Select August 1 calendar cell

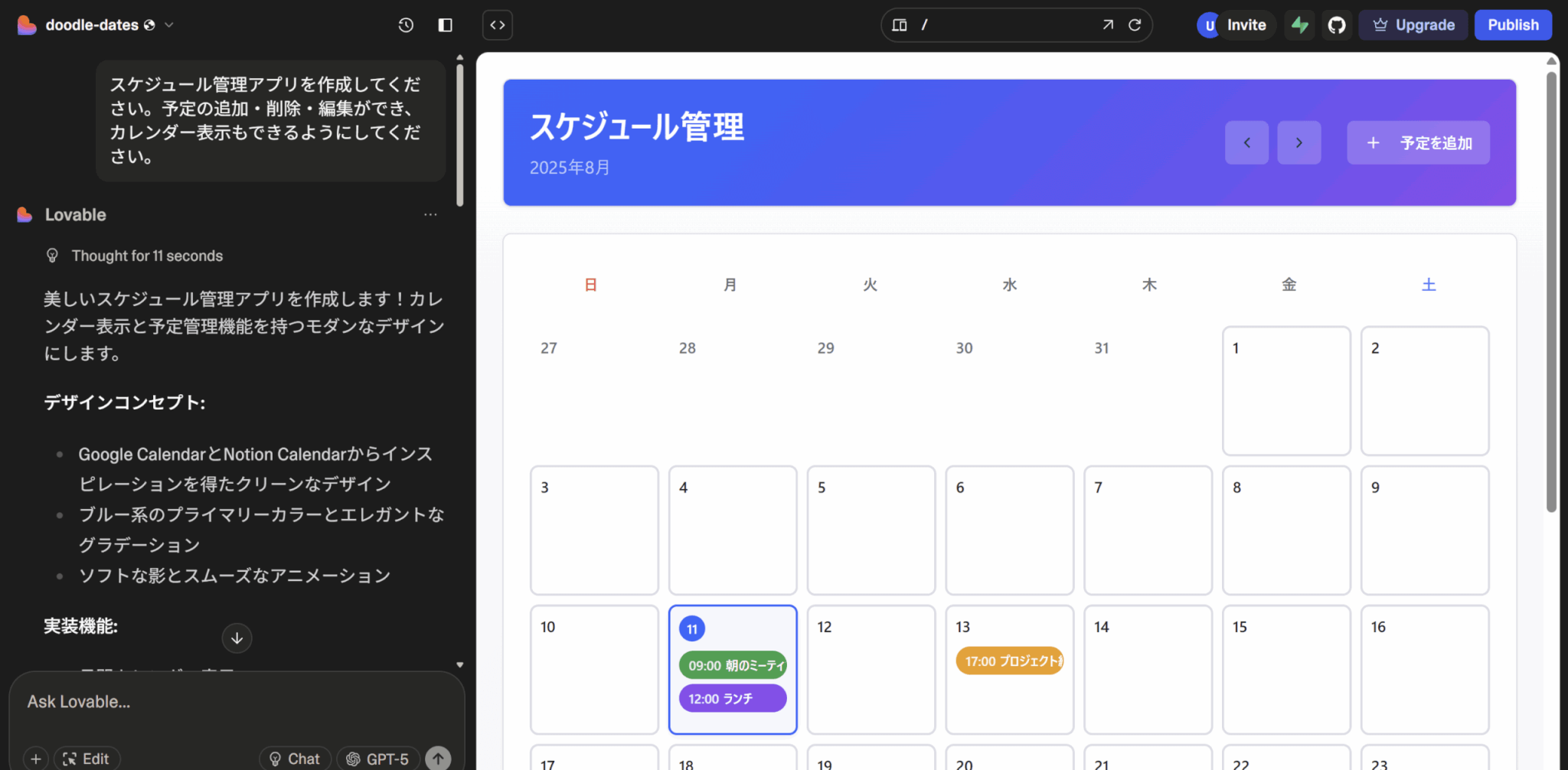(x=1286, y=391)
